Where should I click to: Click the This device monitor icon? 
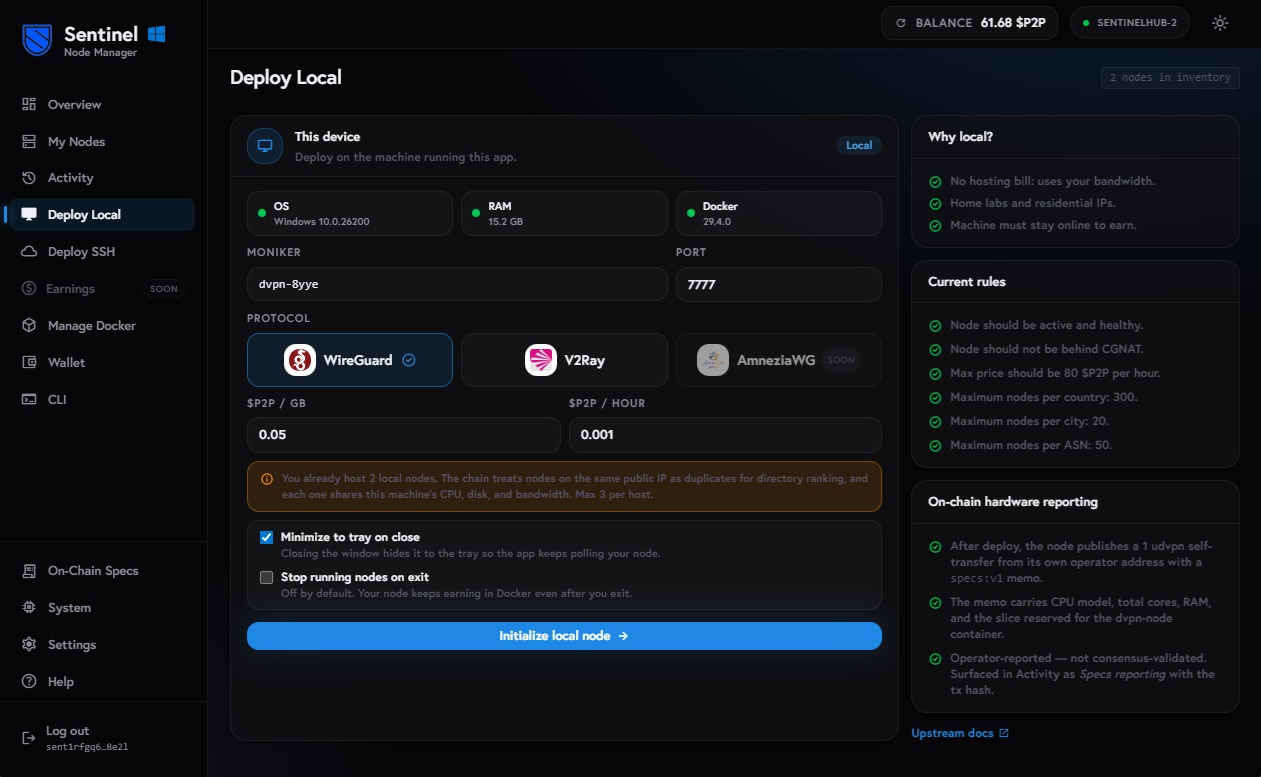point(265,146)
